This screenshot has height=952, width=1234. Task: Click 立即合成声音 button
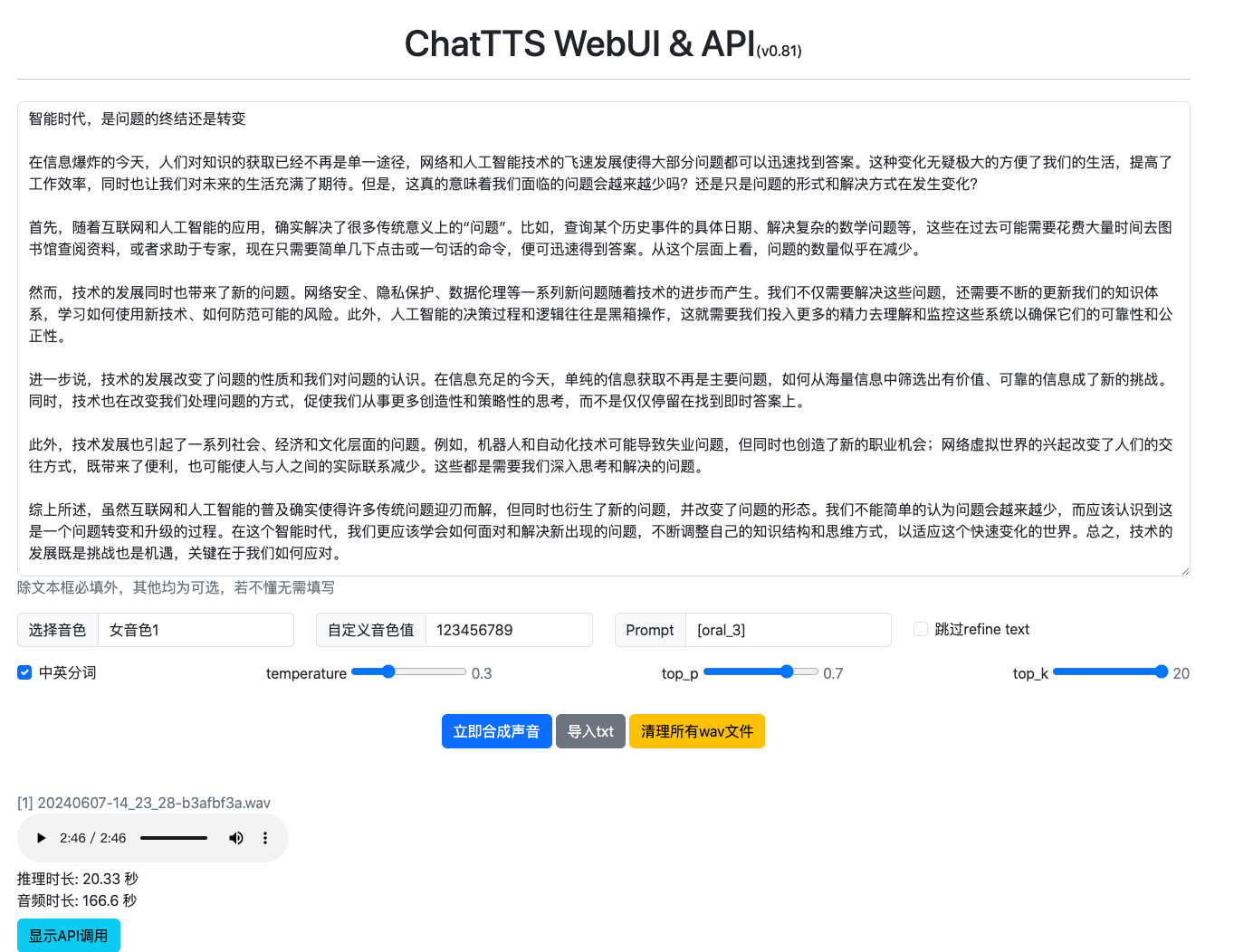(496, 731)
